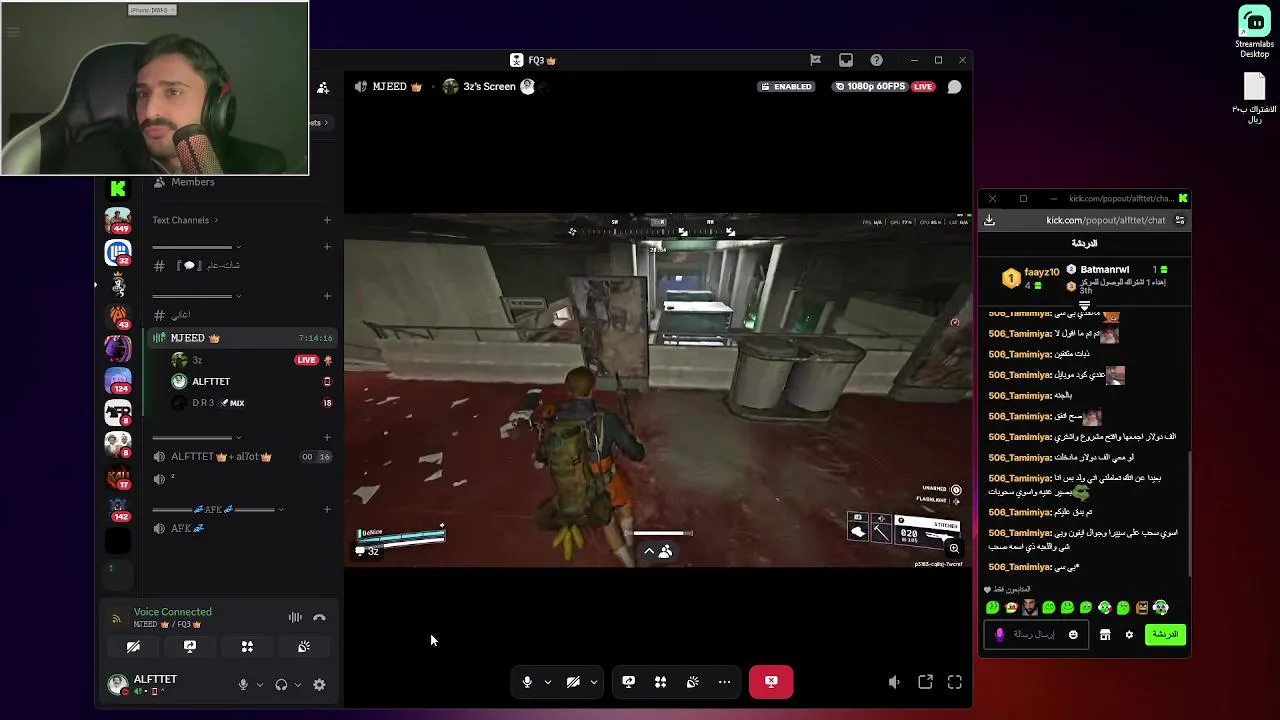Click the 3z's Screen stream title
Image resolution: width=1280 pixels, height=720 pixels.
pos(489,87)
